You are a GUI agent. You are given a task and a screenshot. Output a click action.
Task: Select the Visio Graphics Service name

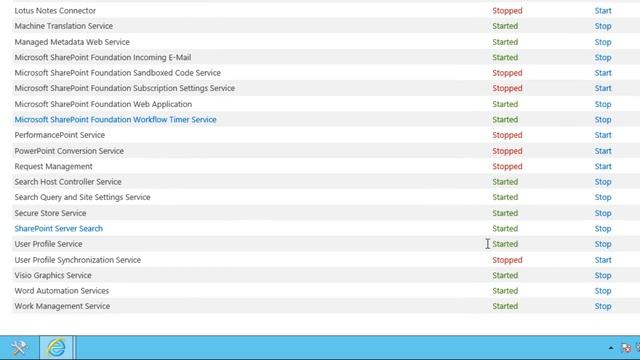53,276
